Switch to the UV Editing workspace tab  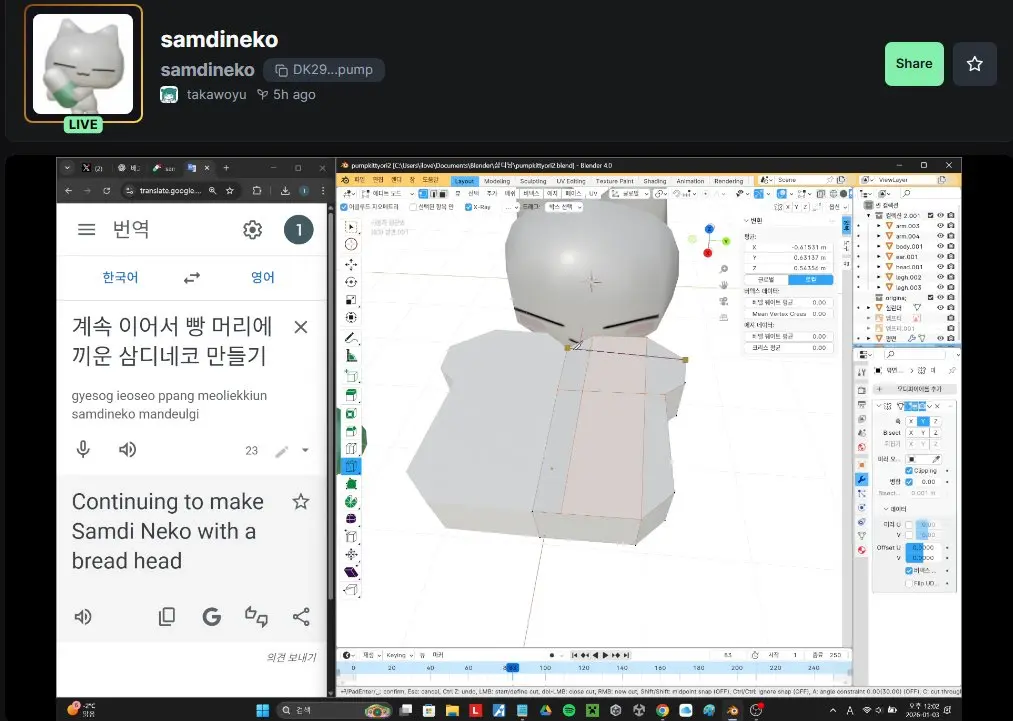point(571,181)
